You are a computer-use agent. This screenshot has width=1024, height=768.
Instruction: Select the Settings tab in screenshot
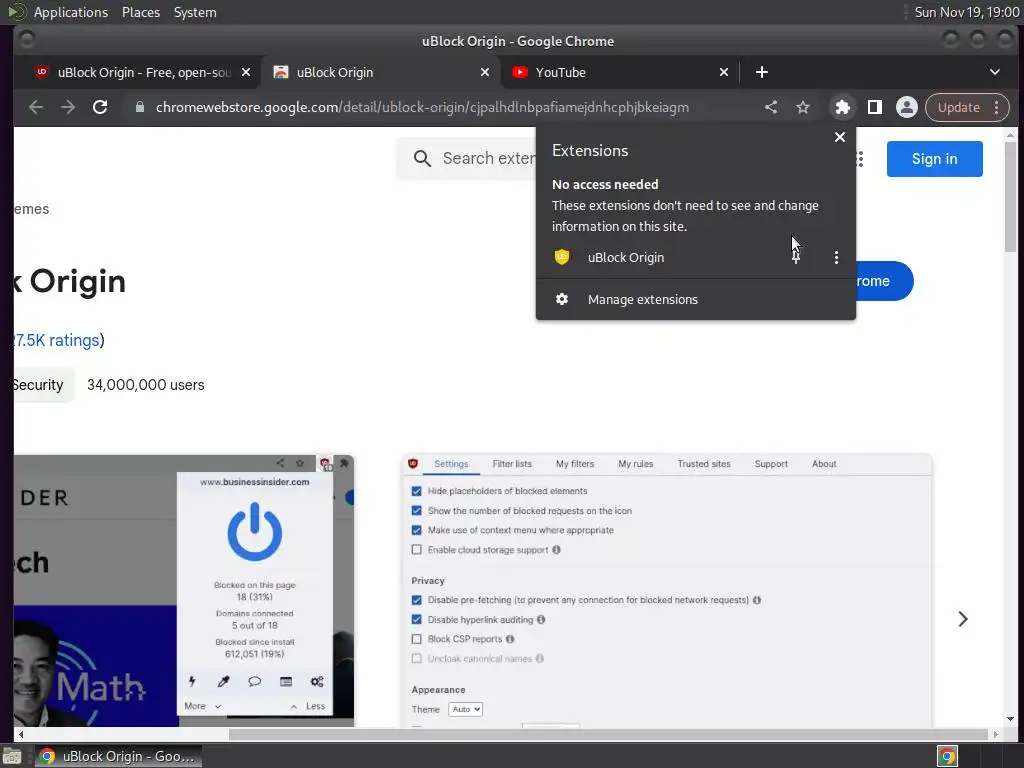pyautogui.click(x=451, y=464)
